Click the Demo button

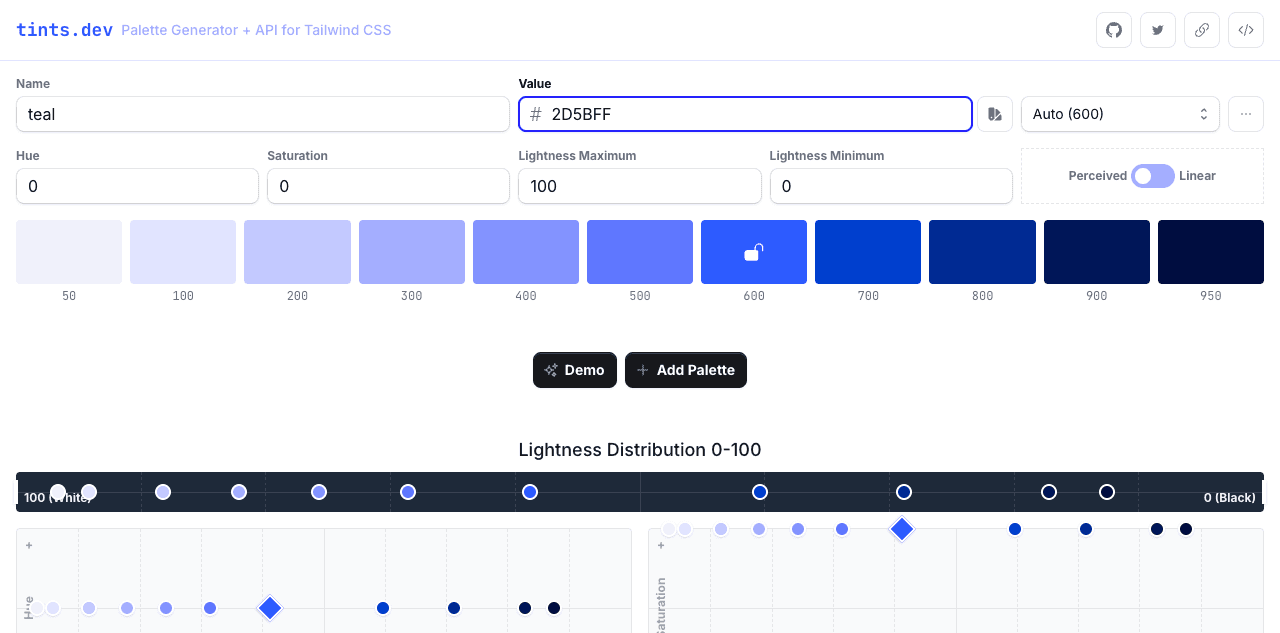pyautogui.click(x=575, y=370)
